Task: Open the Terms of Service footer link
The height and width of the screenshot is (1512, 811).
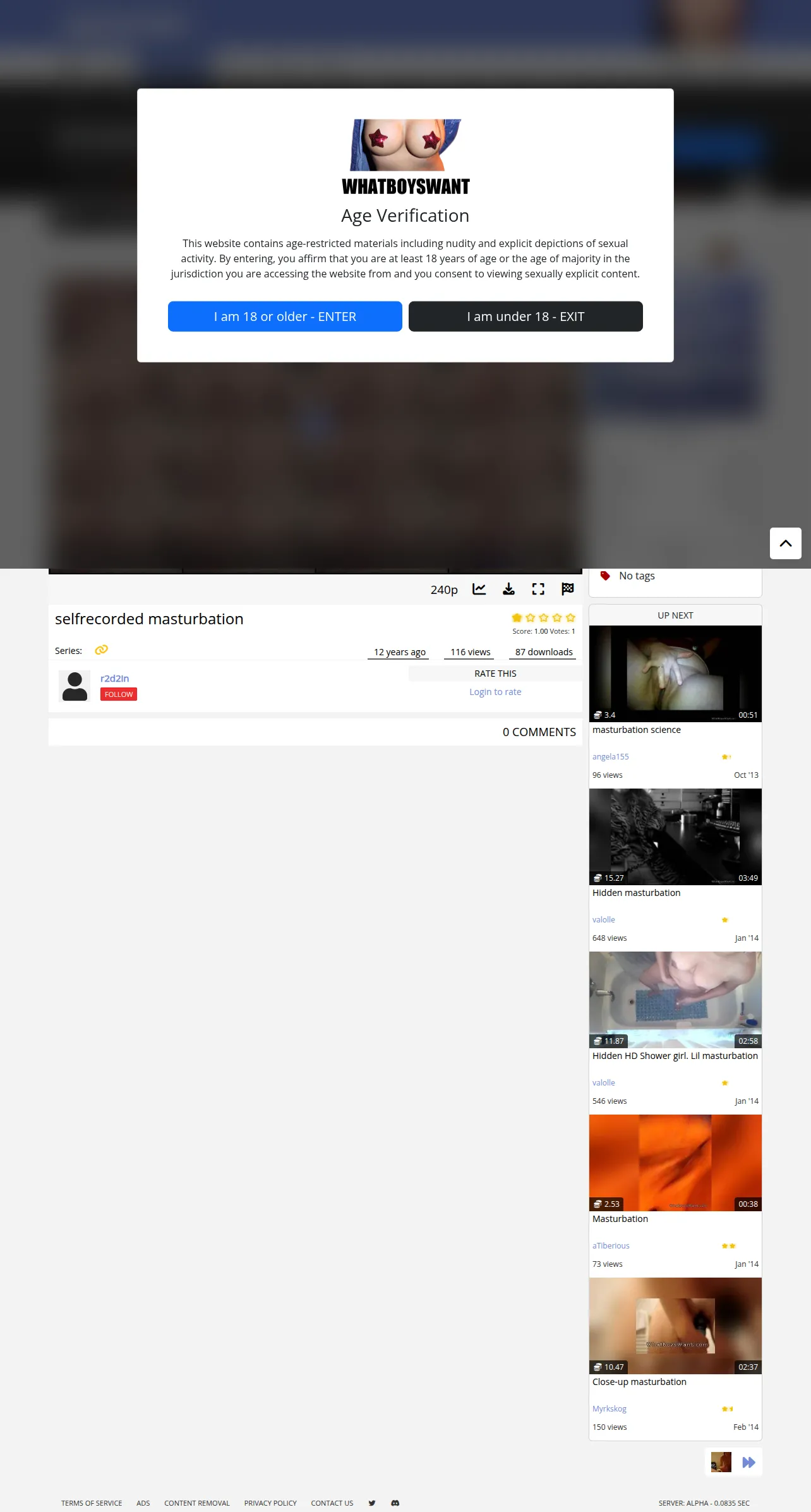Action: 92,1503
